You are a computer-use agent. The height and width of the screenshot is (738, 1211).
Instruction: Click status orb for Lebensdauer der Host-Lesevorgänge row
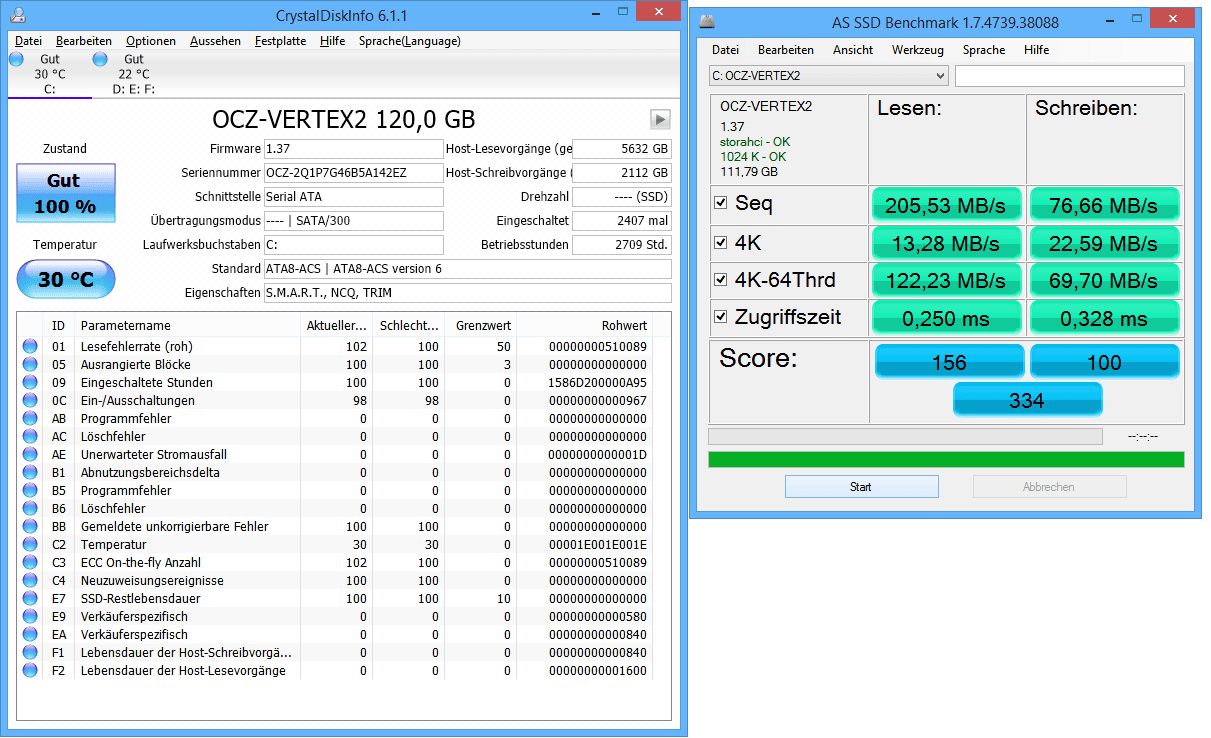[x=30, y=671]
